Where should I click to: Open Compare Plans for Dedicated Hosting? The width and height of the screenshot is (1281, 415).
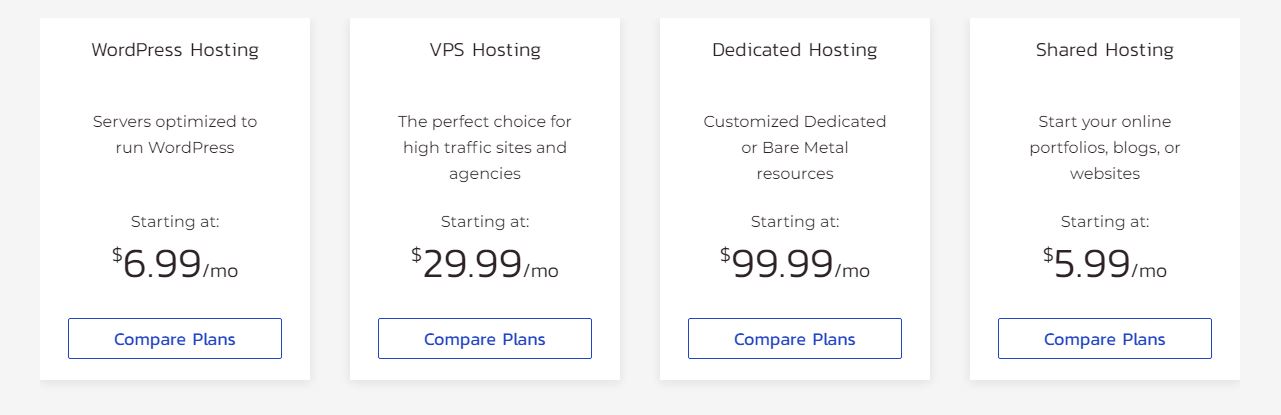click(795, 339)
